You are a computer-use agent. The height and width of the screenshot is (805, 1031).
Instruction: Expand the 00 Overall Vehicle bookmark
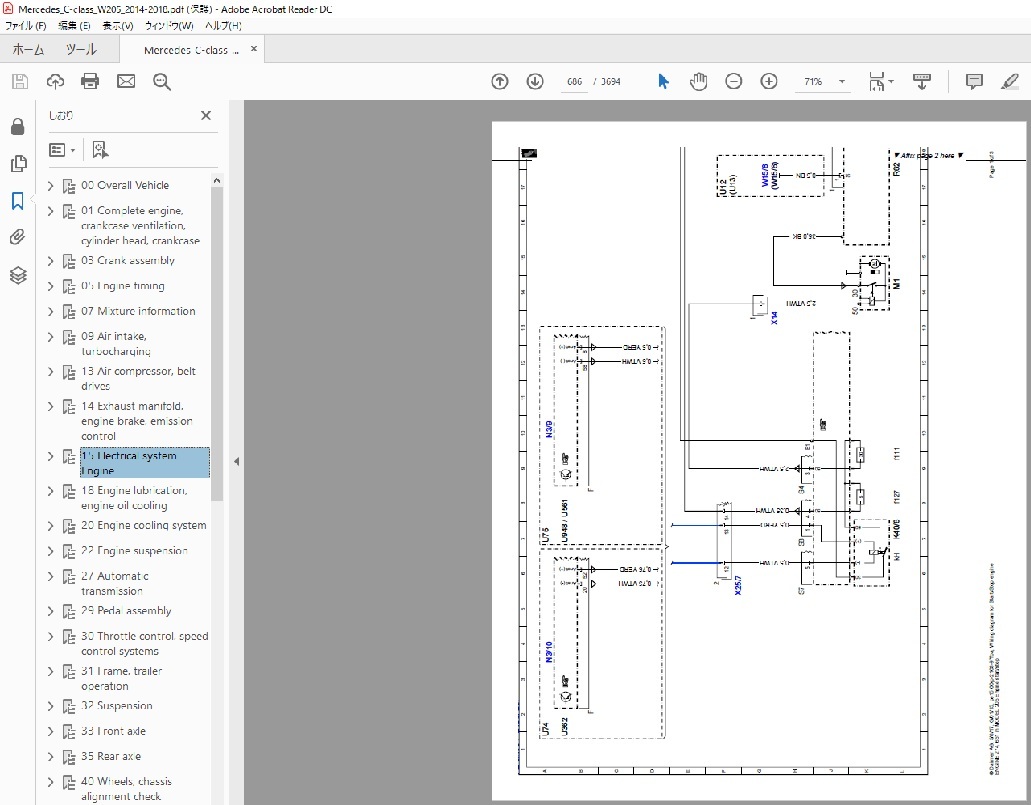tap(51, 186)
